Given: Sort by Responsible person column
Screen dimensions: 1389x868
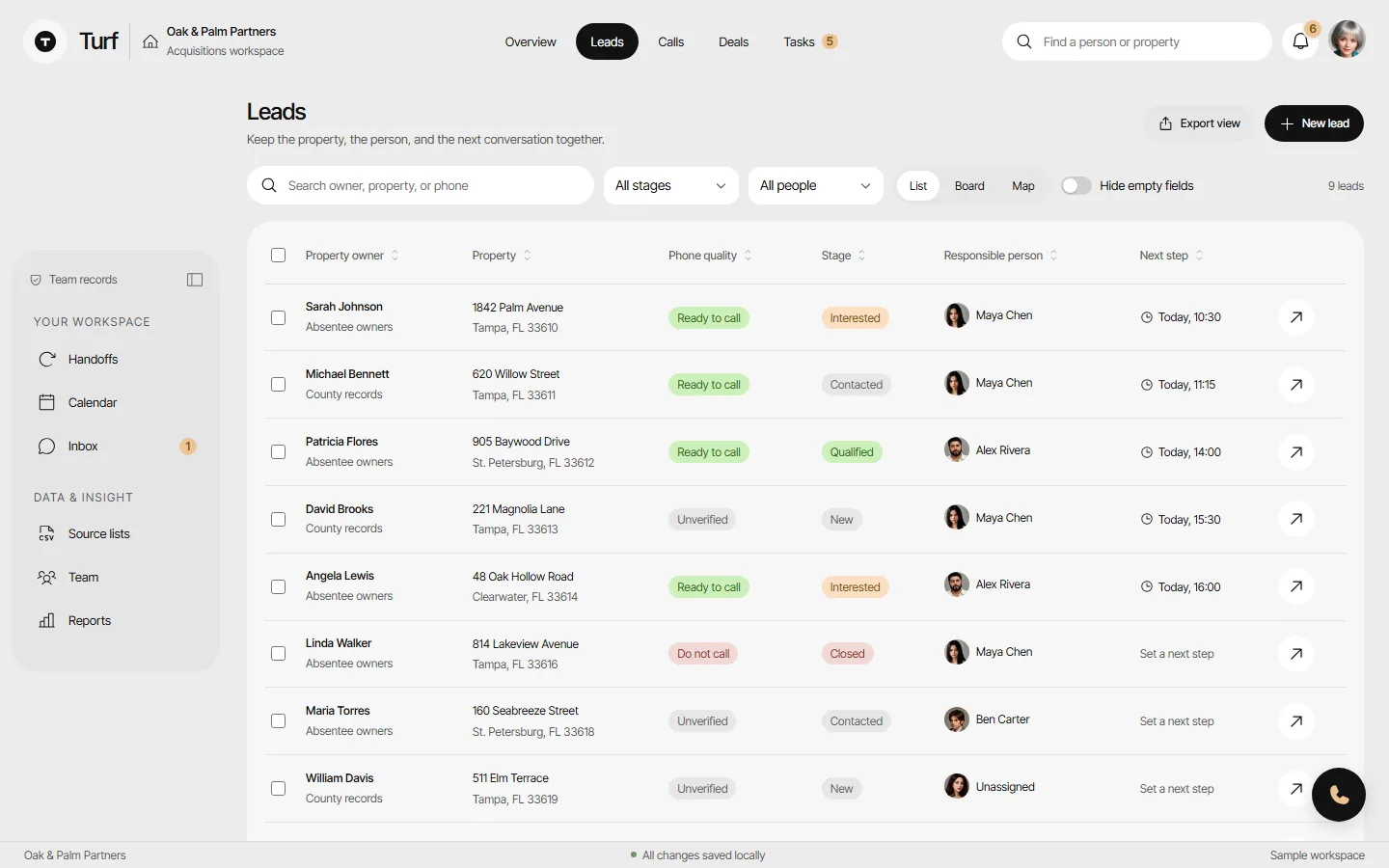Looking at the screenshot, I should 1000,256.
